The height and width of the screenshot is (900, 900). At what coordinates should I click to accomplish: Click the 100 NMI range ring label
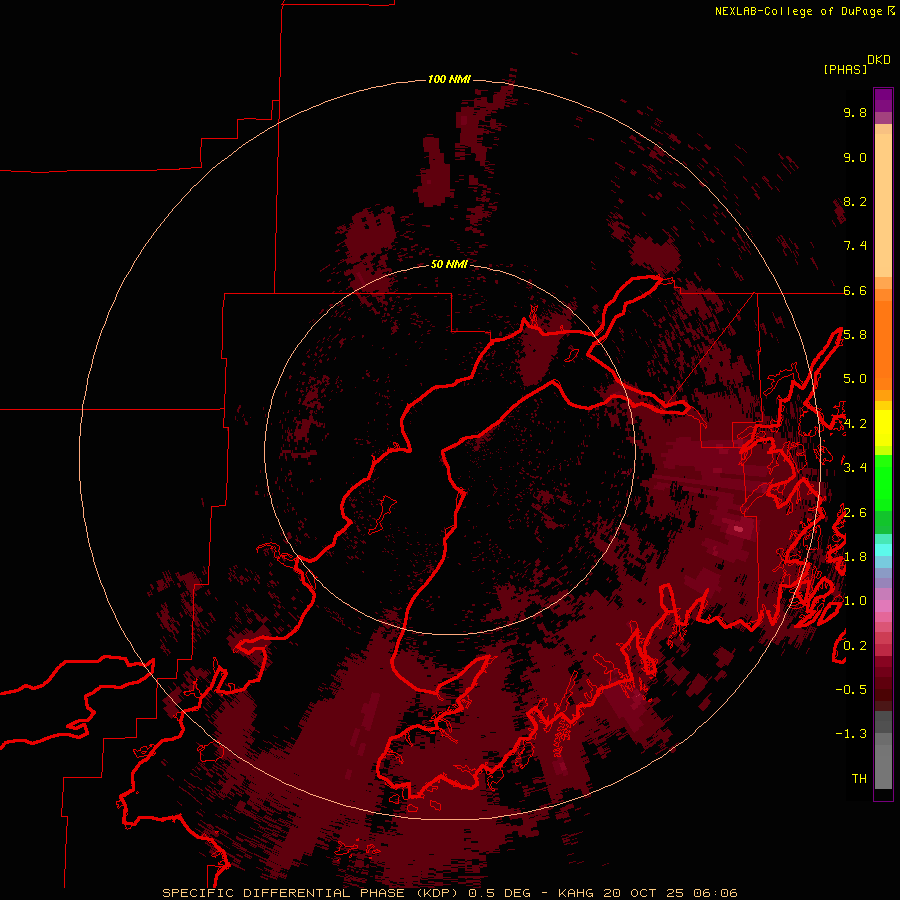449,79
